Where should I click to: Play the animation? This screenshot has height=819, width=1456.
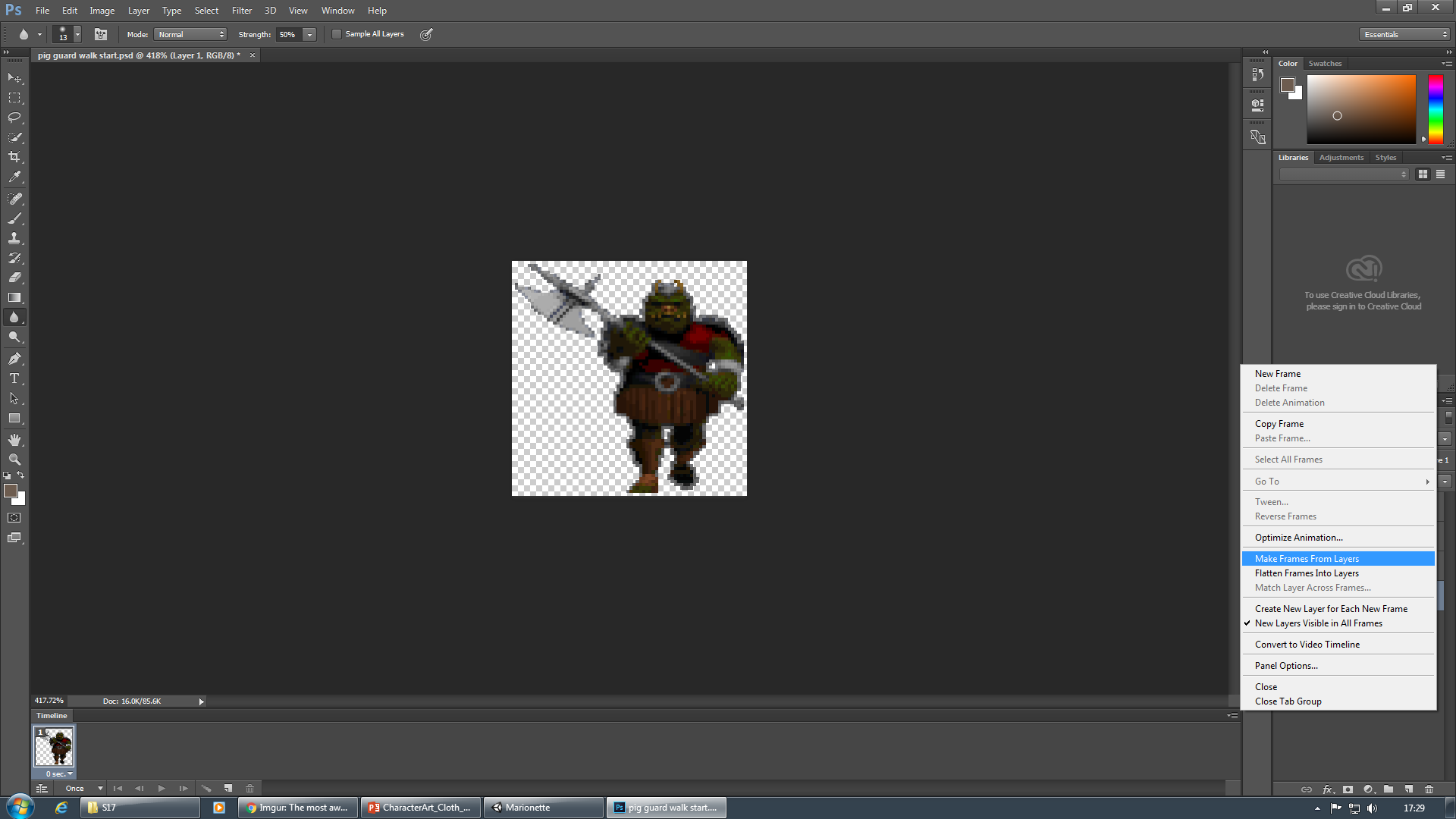(162, 789)
